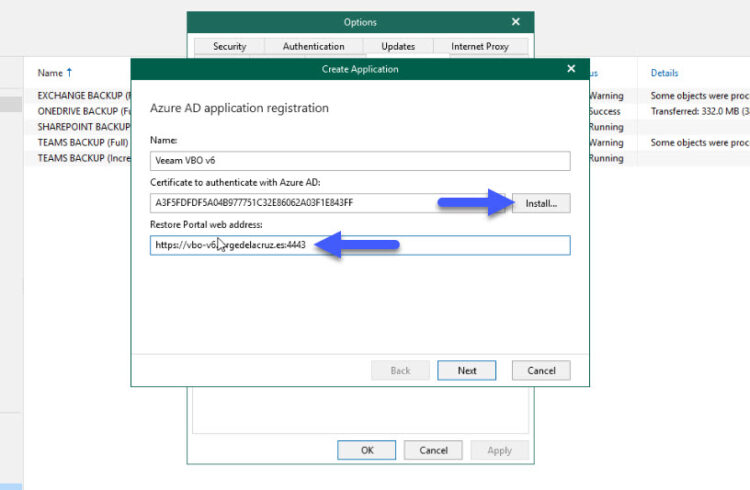Click the Restore Portal web address field
Screen dimensions: 750x490
360,245
